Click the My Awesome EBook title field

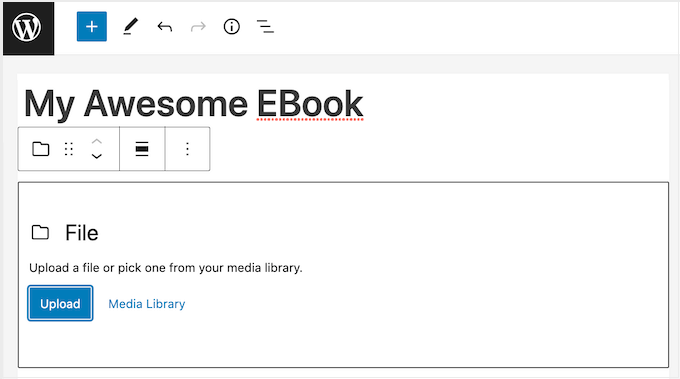coord(193,104)
